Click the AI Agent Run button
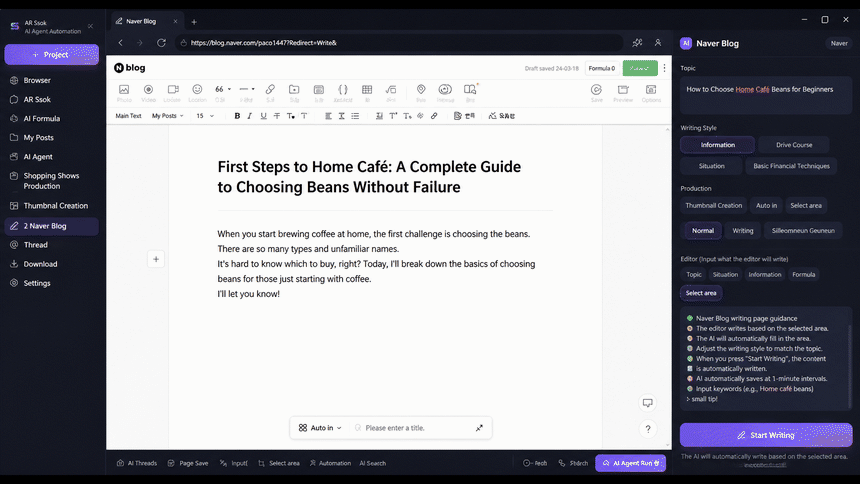This screenshot has width=860, height=484. click(x=630, y=463)
